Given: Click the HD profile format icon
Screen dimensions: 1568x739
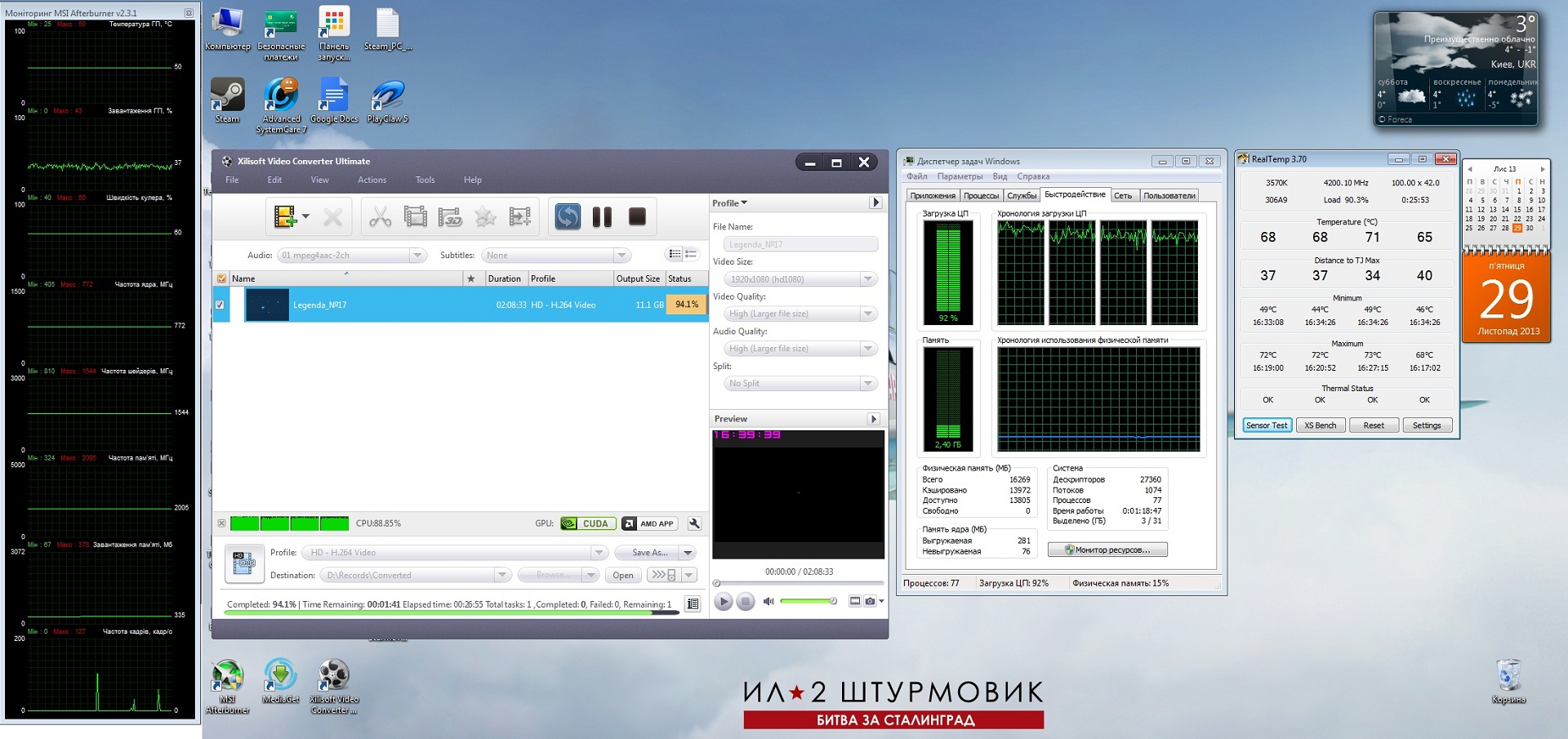Looking at the screenshot, I should pos(244,563).
